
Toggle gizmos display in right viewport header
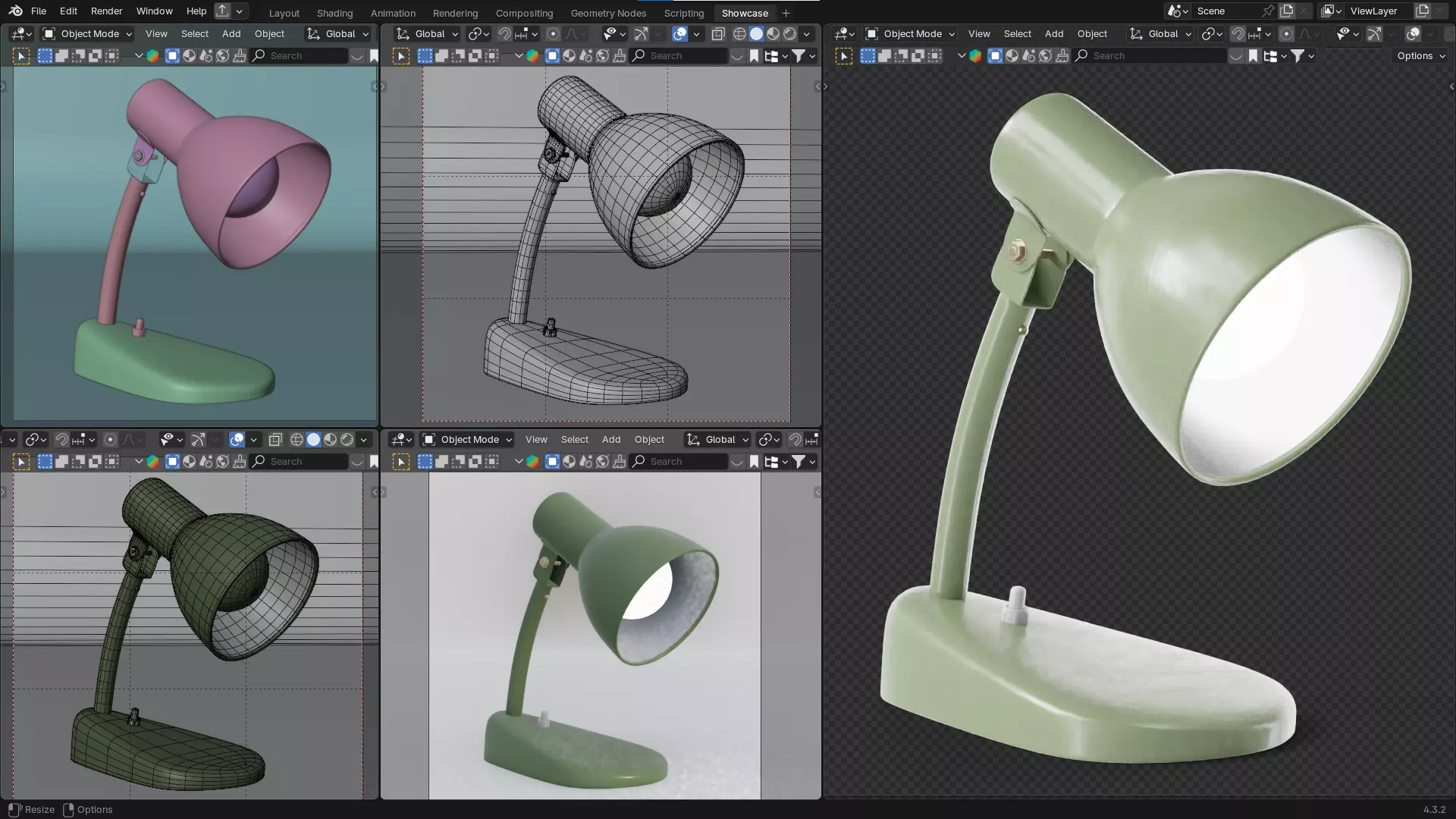1374,33
